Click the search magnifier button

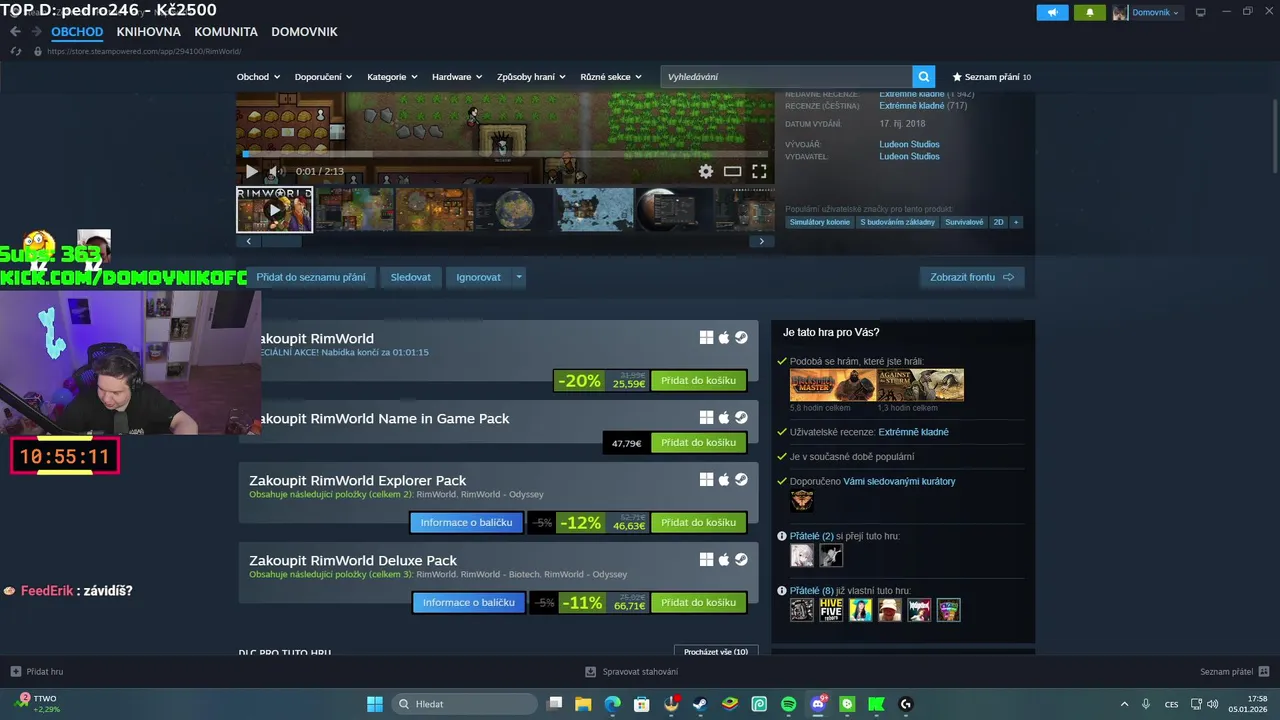(924, 76)
